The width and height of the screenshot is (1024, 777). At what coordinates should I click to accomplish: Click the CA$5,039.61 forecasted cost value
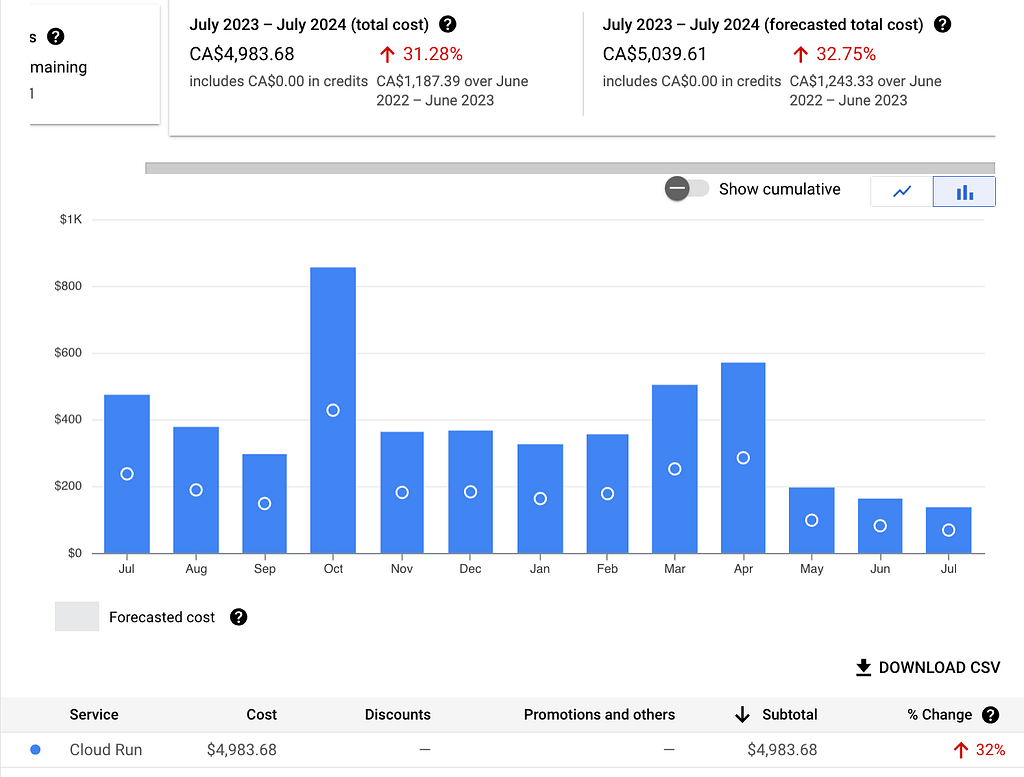[x=654, y=54]
